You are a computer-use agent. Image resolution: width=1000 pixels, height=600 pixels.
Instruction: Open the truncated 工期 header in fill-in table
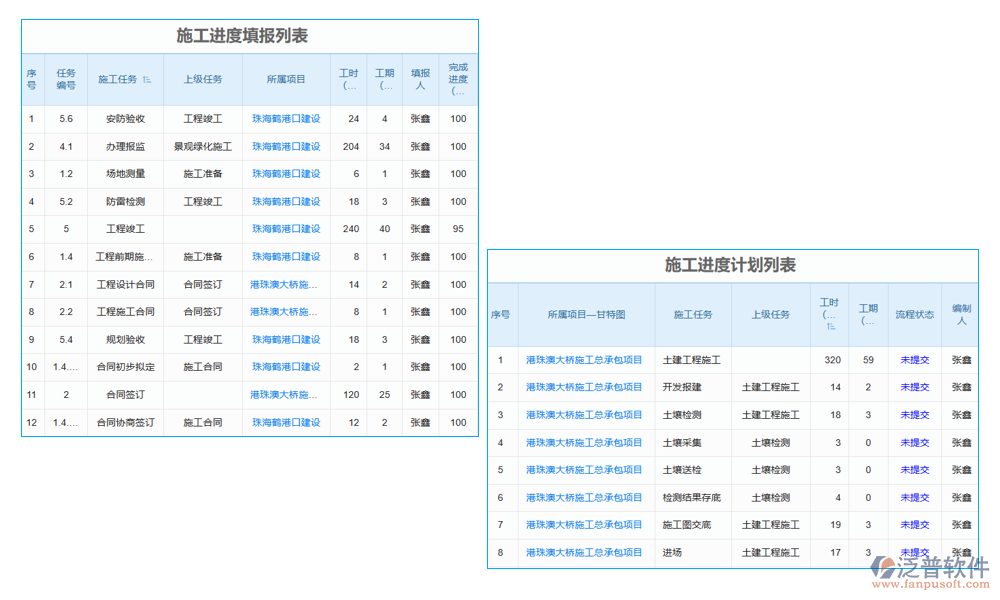coord(384,79)
